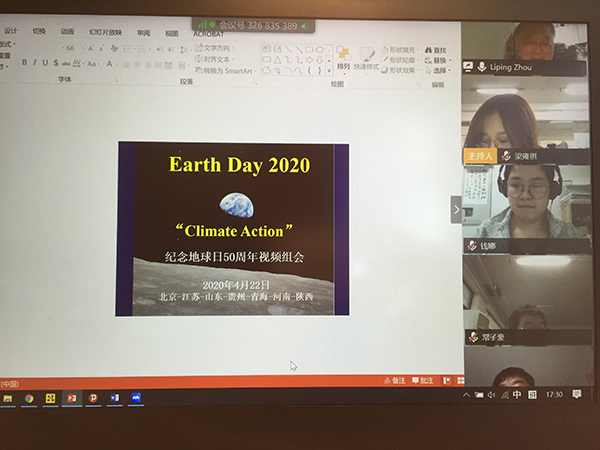Select the Earth Day 2020 slide
Screen dimensions: 600x450
[x=233, y=229]
